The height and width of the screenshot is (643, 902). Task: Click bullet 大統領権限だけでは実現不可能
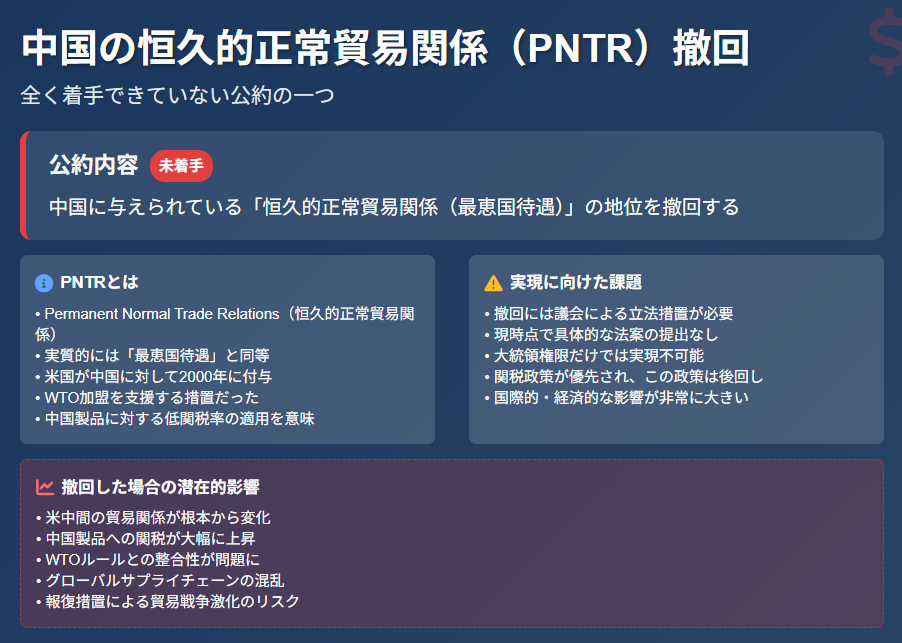point(594,355)
